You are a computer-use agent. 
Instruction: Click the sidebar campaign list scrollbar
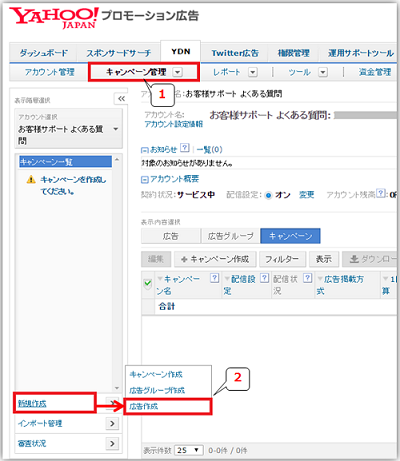(x=117, y=273)
